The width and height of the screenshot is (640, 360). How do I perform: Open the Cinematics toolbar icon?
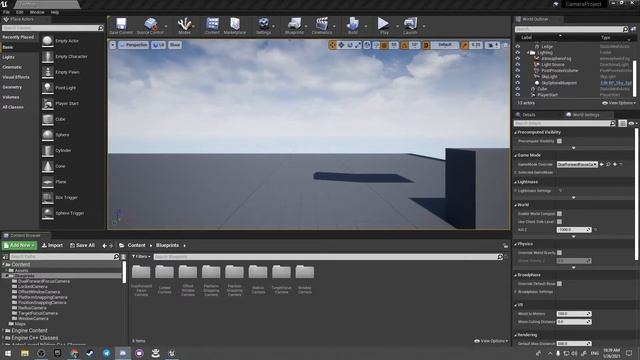pyautogui.click(x=322, y=25)
